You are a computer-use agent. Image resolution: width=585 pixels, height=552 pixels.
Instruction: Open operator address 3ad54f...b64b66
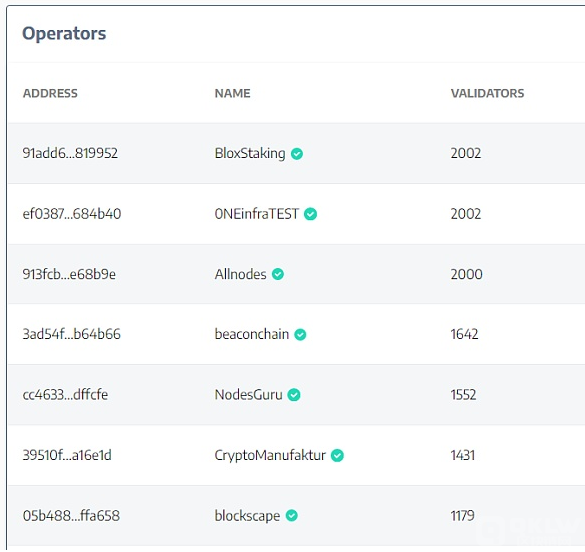coord(72,334)
